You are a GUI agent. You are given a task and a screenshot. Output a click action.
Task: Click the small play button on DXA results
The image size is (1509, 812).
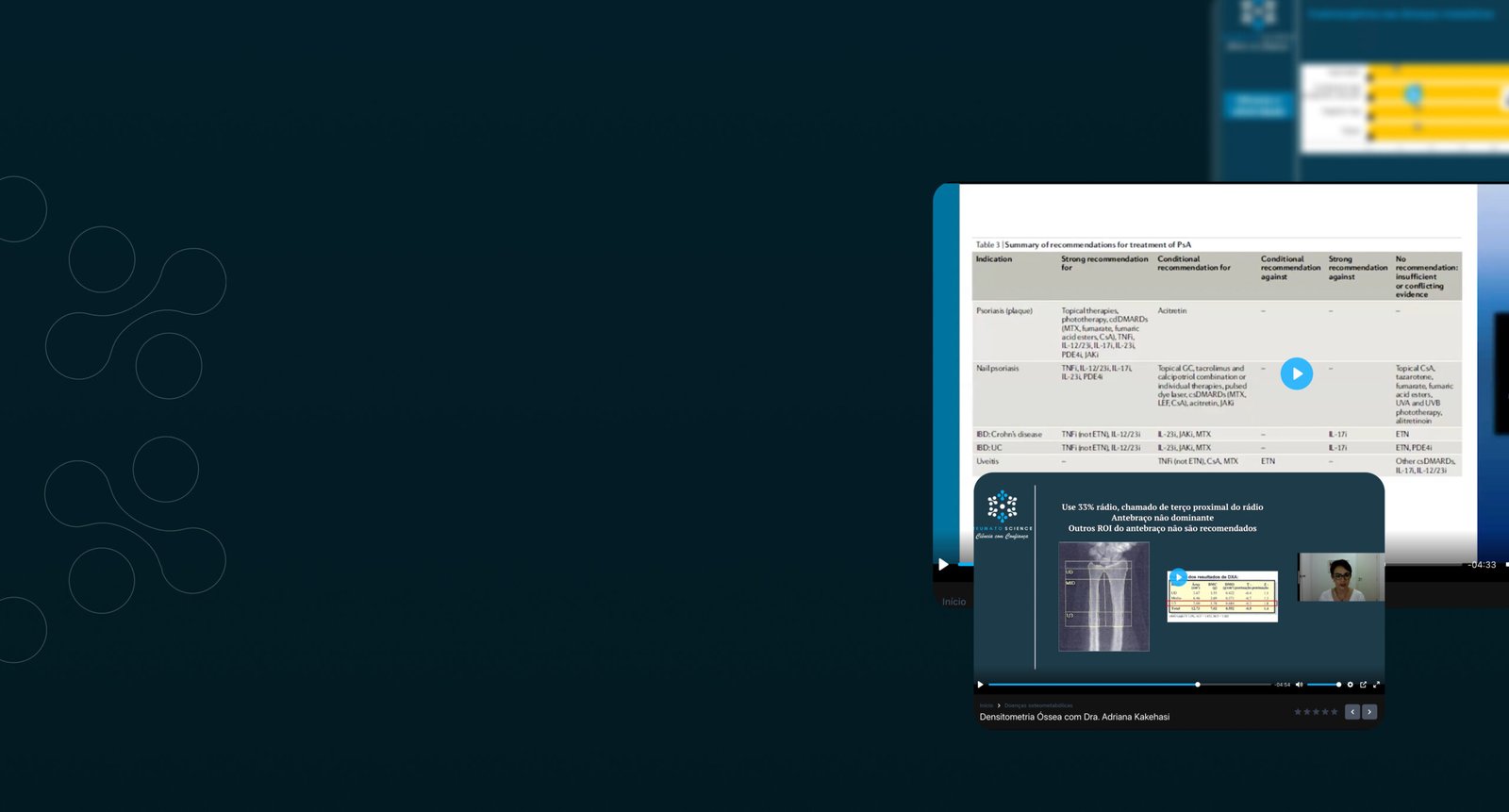(x=1178, y=577)
